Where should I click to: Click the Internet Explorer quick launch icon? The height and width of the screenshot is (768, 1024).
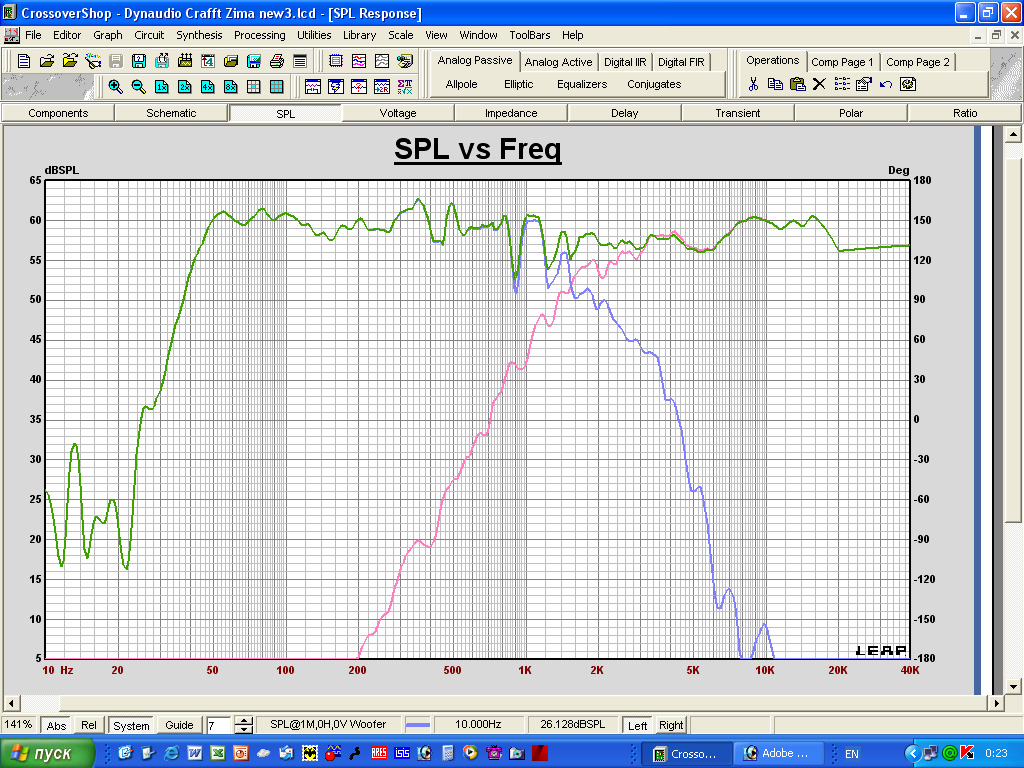pos(172,754)
